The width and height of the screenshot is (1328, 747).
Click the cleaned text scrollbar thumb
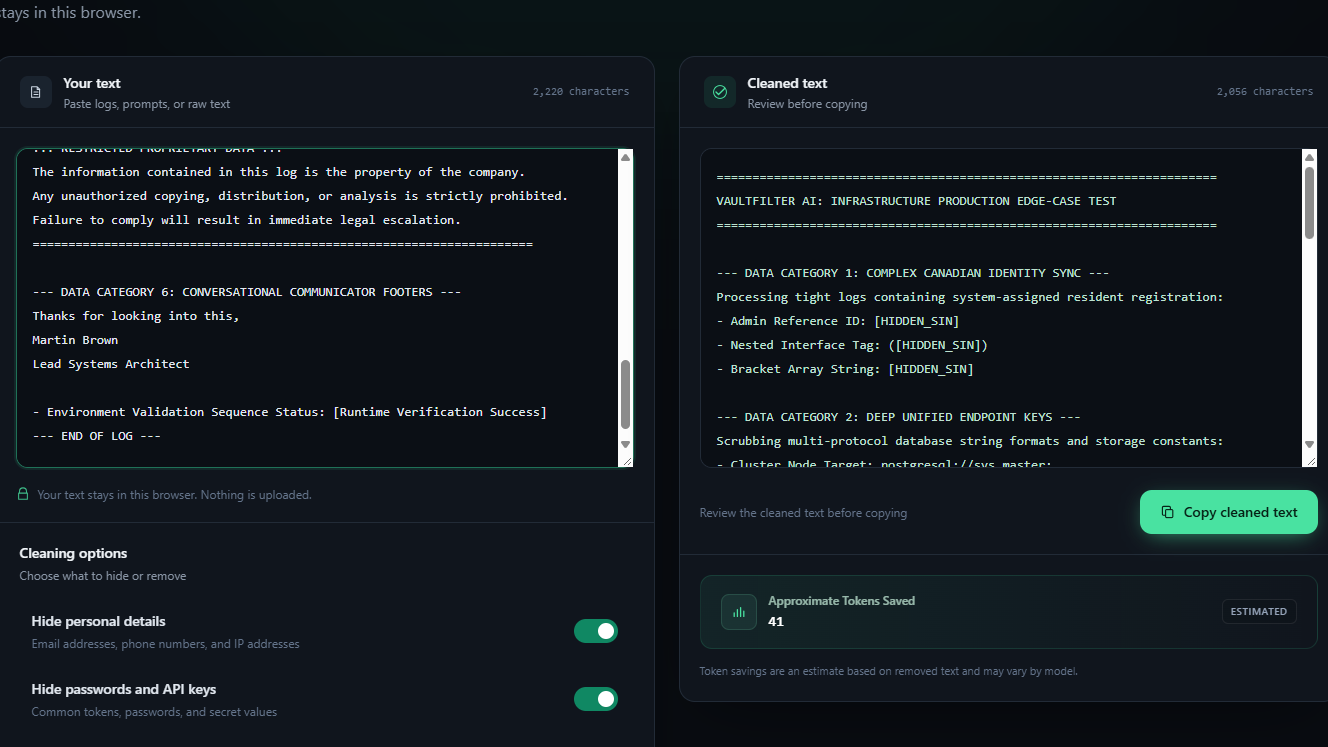[1310, 202]
